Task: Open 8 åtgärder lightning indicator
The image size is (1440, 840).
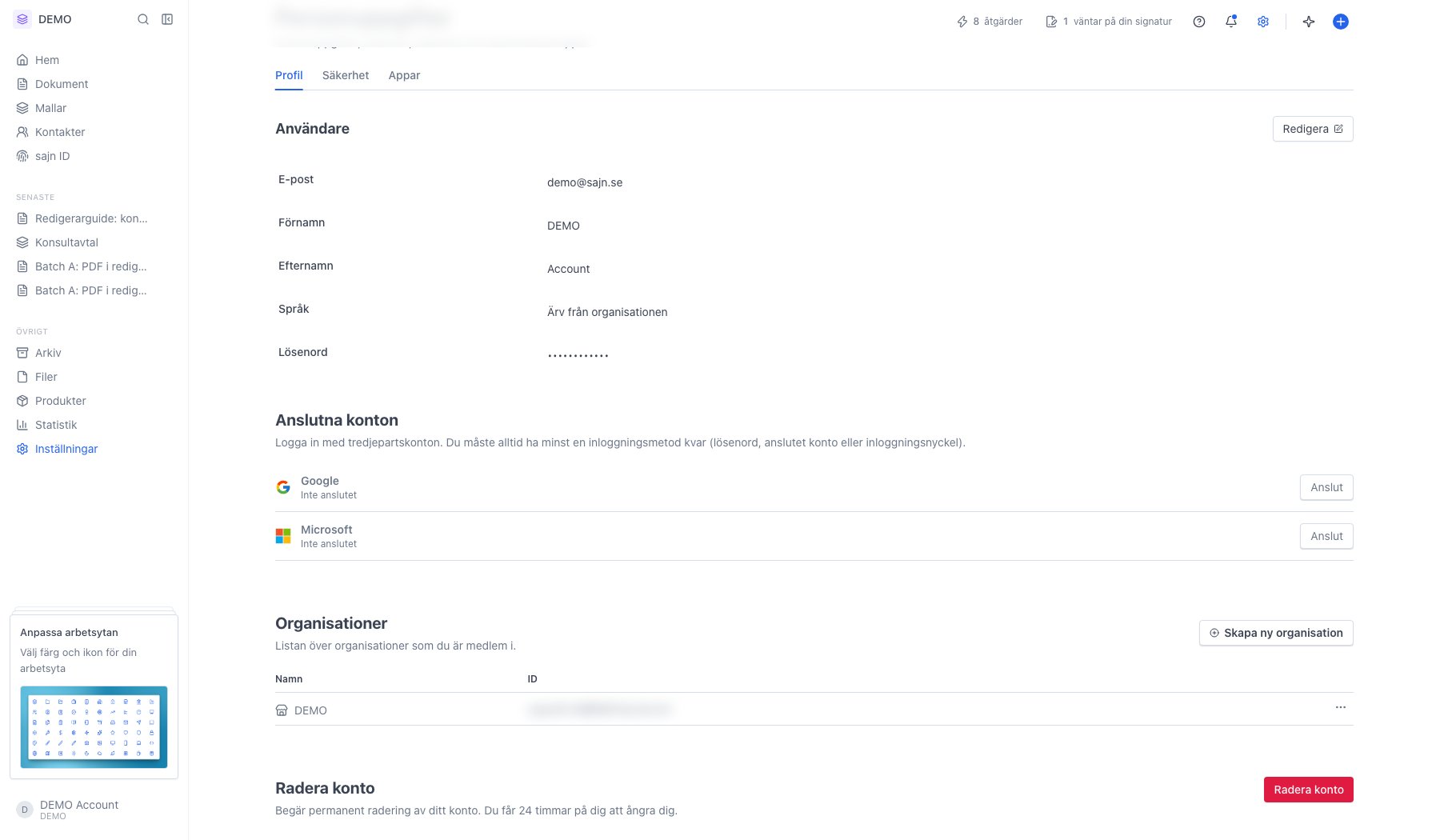Action: pyautogui.click(x=990, y=22)
